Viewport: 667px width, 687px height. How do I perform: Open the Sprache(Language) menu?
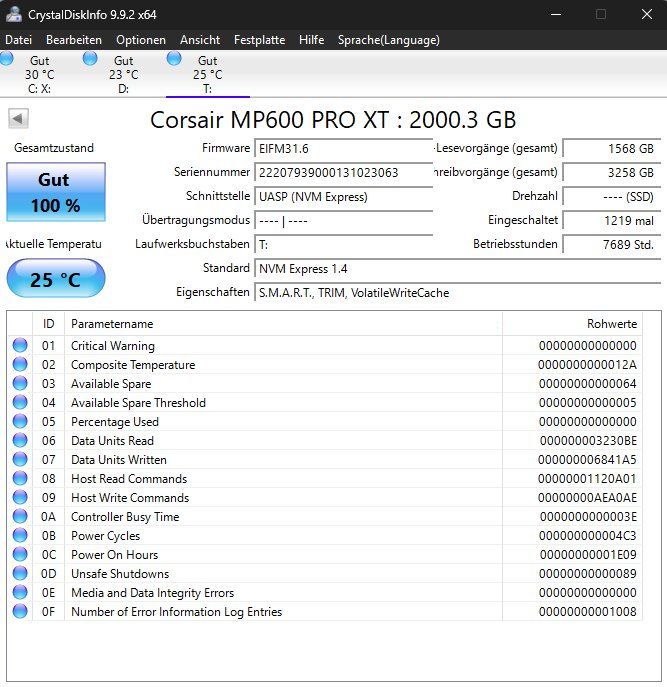[x=389, y=40]
